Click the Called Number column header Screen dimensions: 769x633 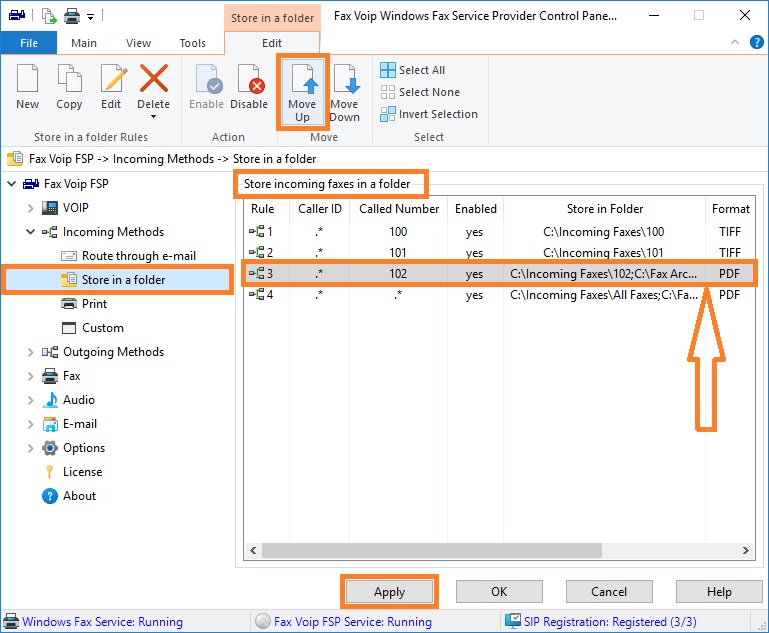pyautogui.click(x=399, y=209)
